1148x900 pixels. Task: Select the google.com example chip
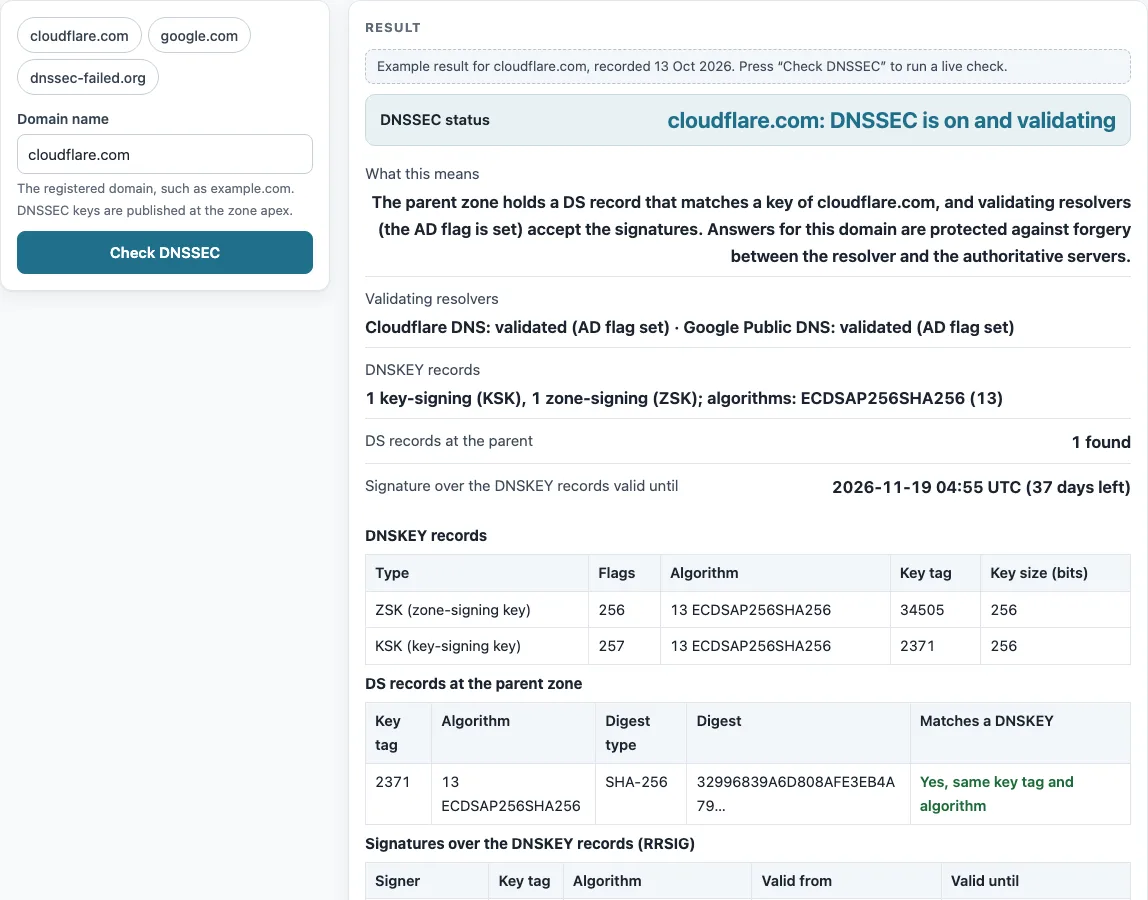pos(199,36)
